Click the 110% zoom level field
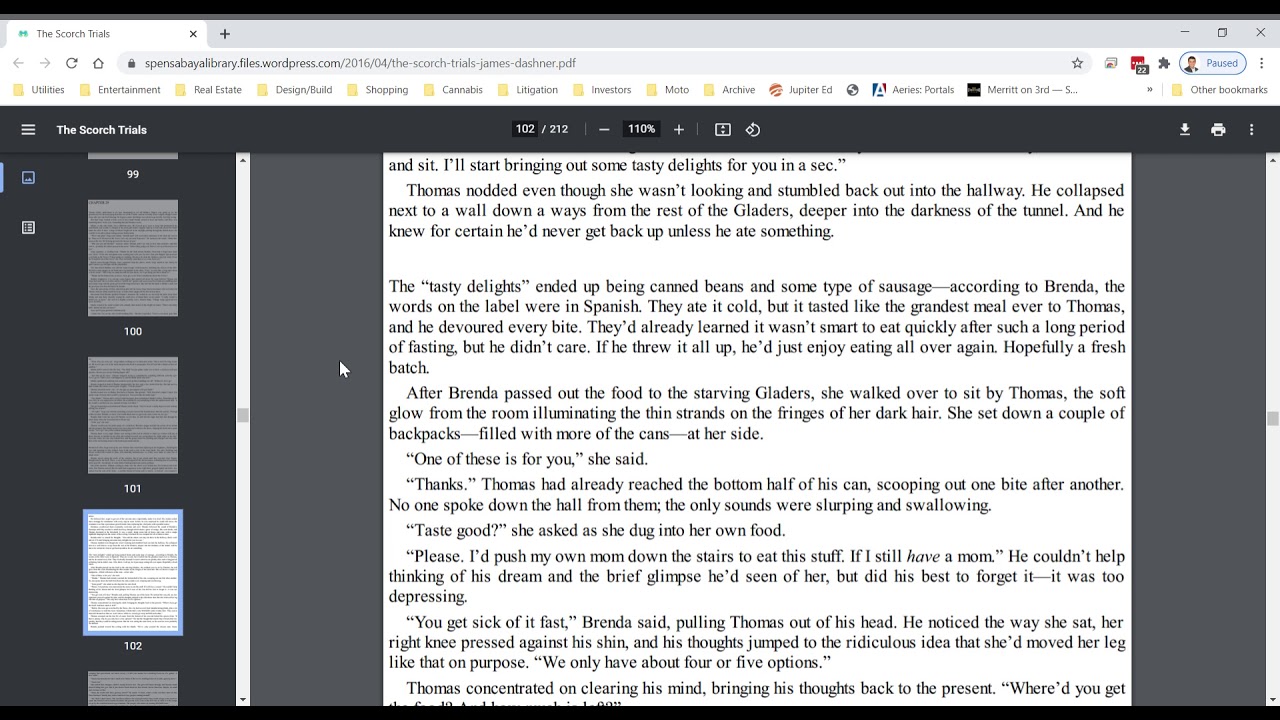This screenshot has height=720, width=1280. (641, 129)
